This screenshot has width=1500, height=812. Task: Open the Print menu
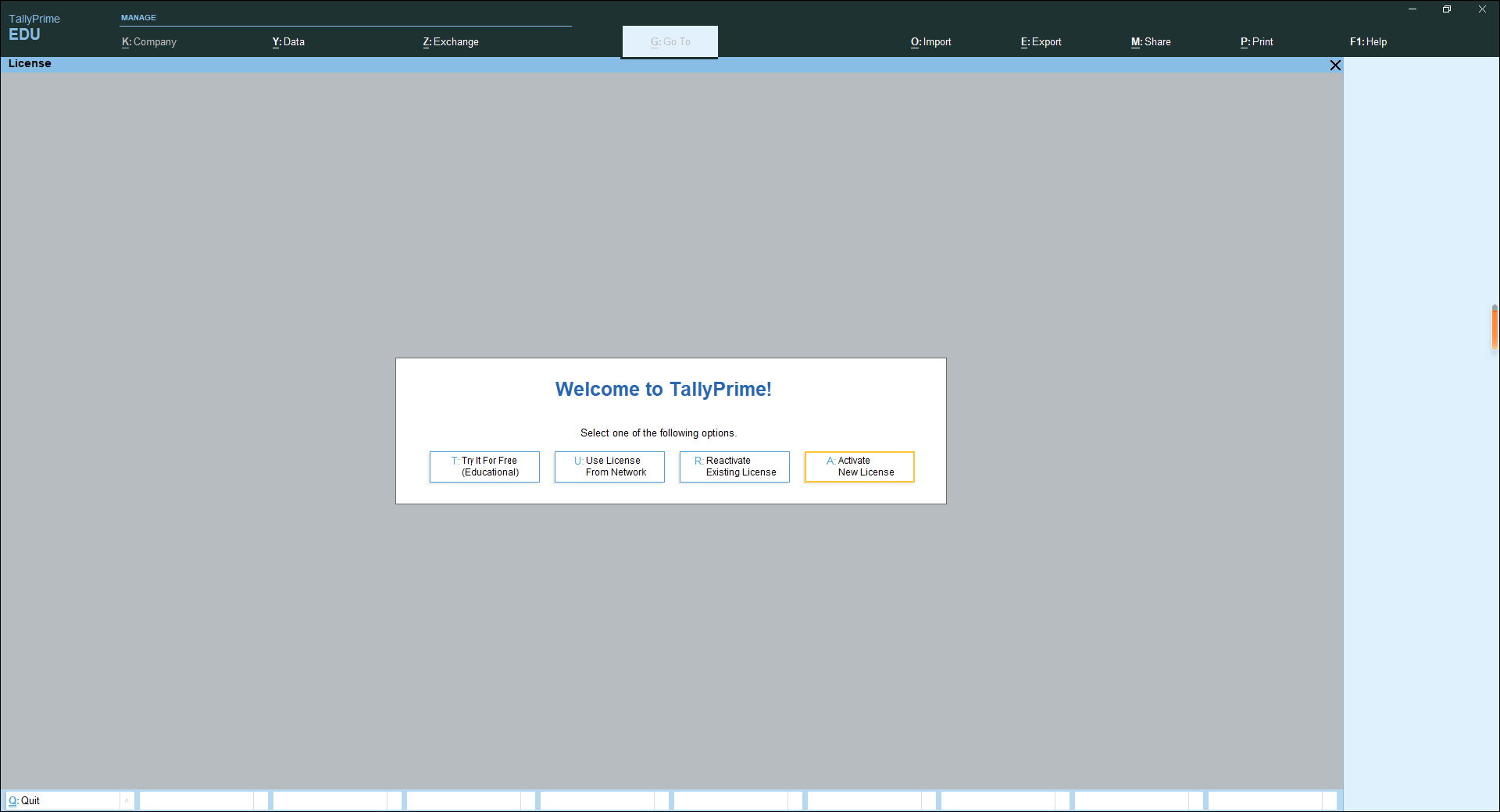coord(1256,42)
